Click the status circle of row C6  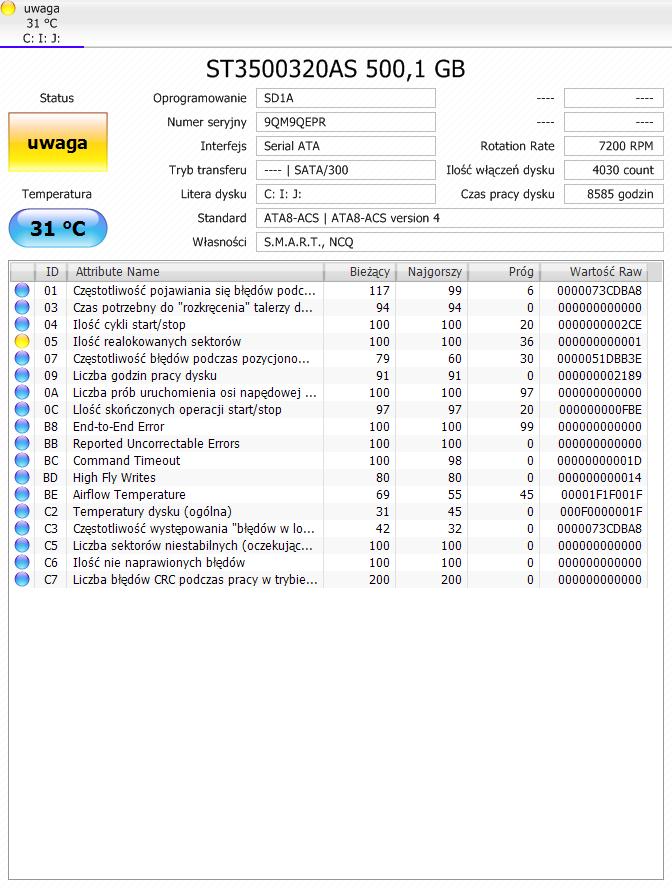(x=22, y=562)
